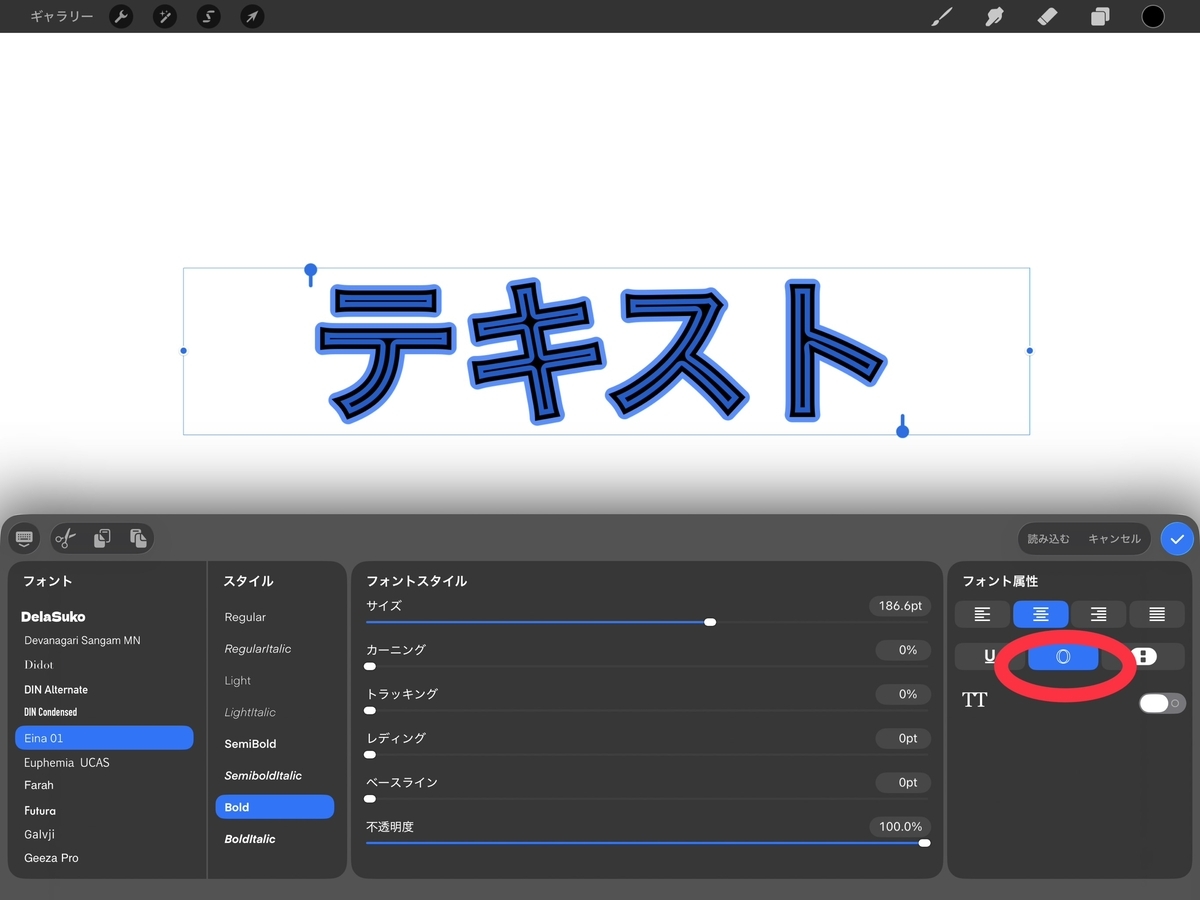Viewport: 1200px width, 900px height.
Task: Tap the キャンセル button
Action: 1114,539
